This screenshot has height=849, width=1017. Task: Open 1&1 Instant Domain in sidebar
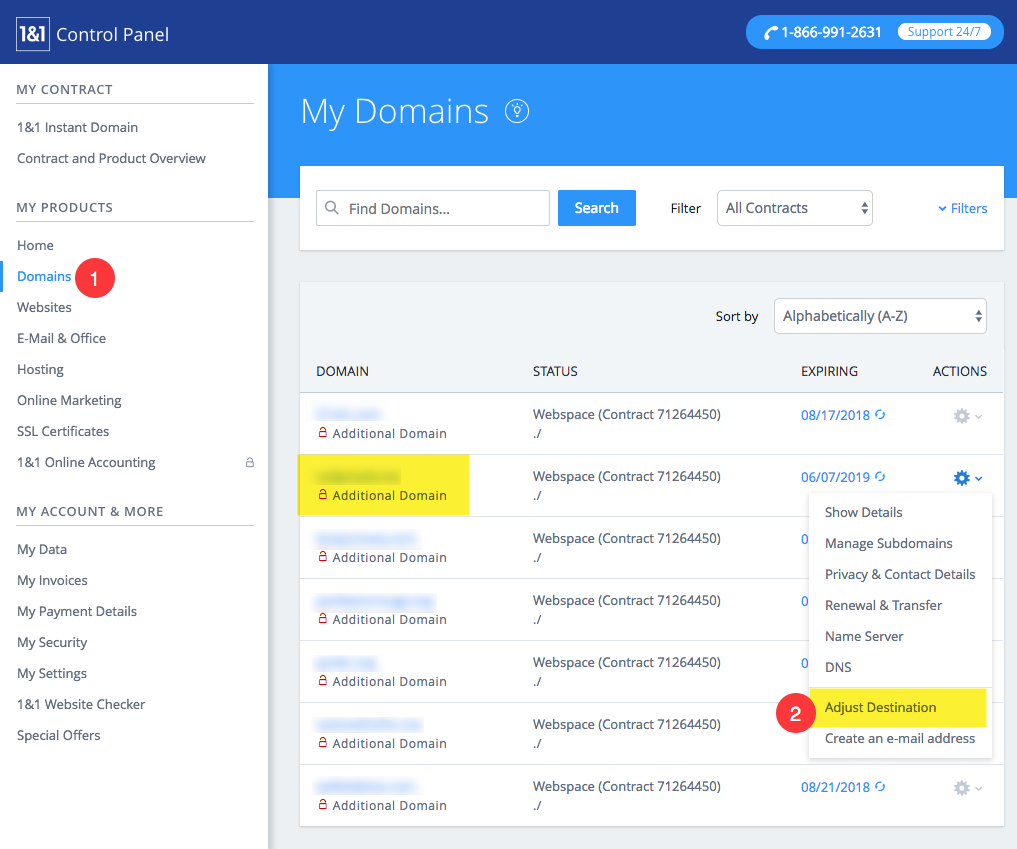coord(77,128)
